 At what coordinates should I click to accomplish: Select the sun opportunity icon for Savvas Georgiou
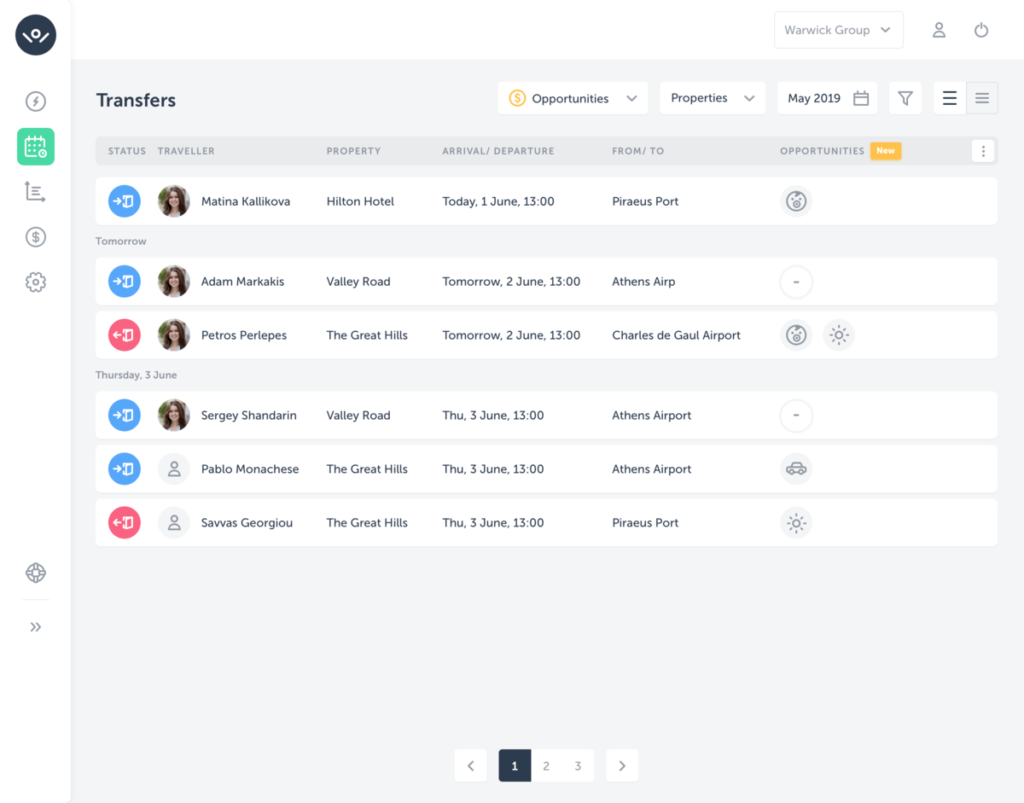pos(796,522)
